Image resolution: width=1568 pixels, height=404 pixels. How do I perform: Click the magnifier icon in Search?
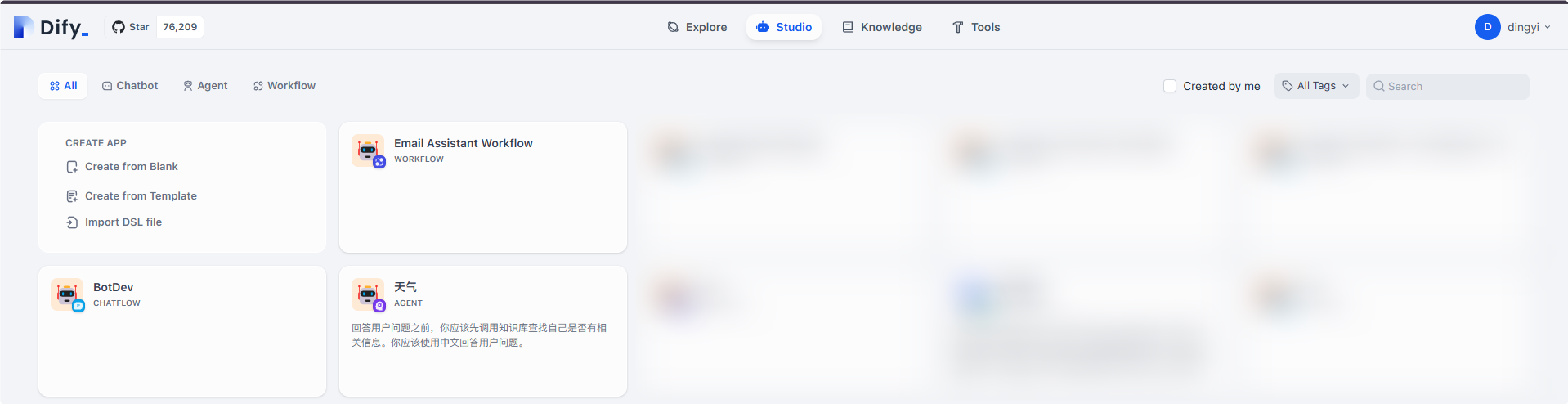1378,87
